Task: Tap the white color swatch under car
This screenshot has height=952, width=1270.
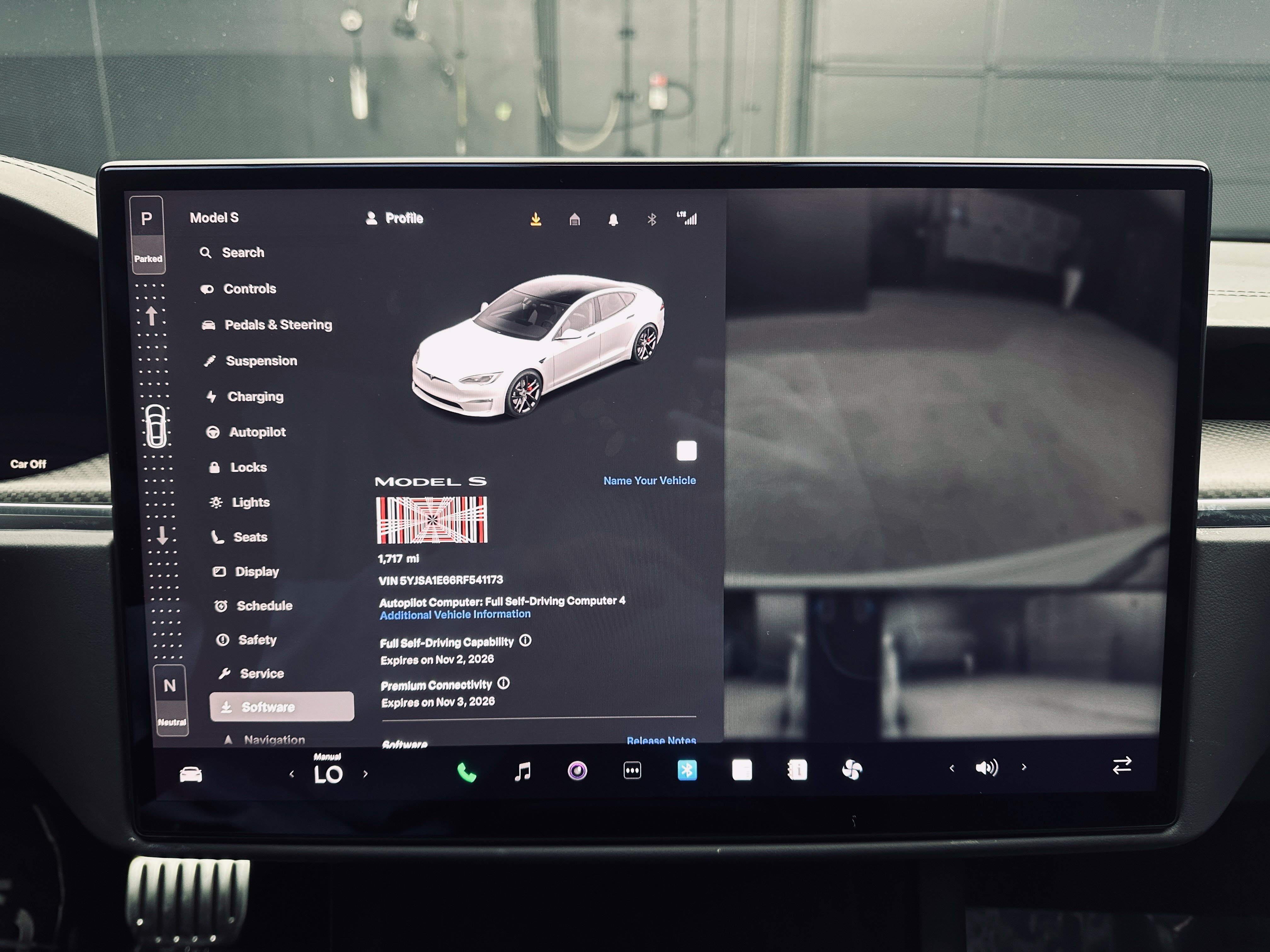Action: (x=687, y=451)
